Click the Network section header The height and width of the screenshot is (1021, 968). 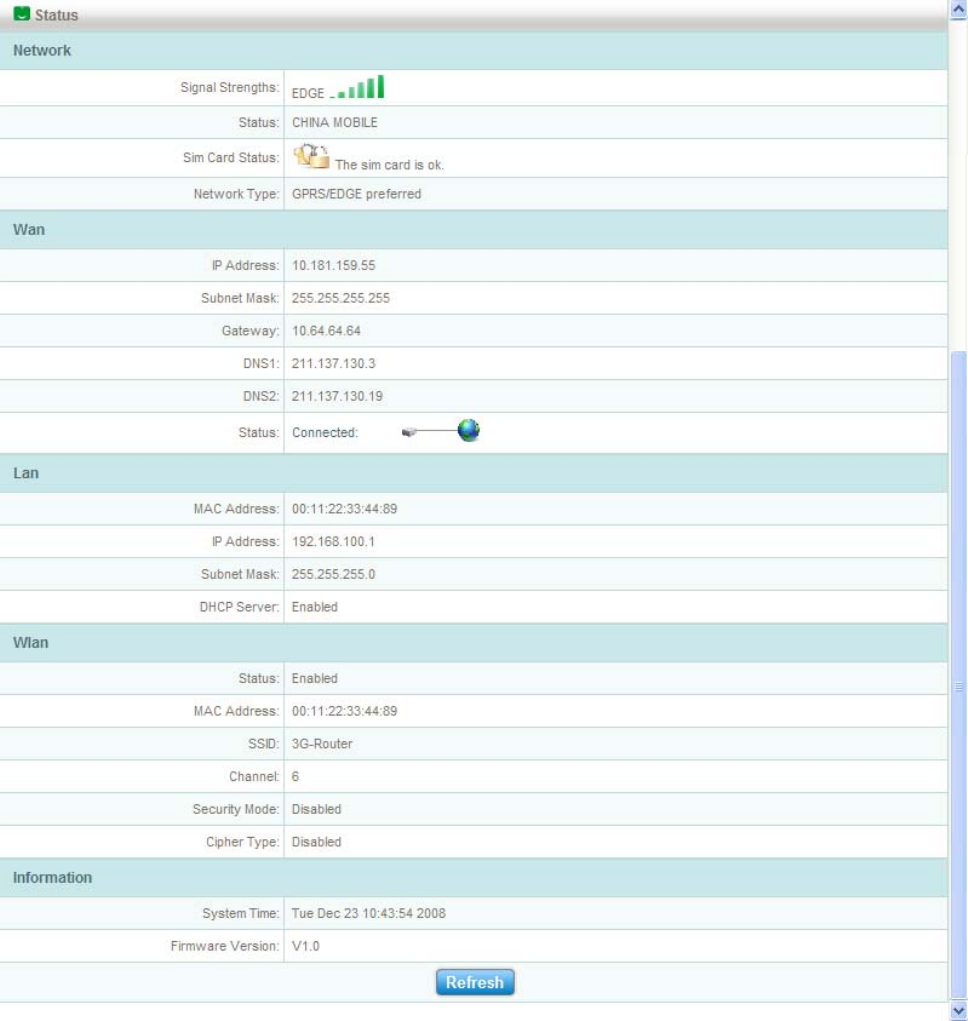pos(473,51)
